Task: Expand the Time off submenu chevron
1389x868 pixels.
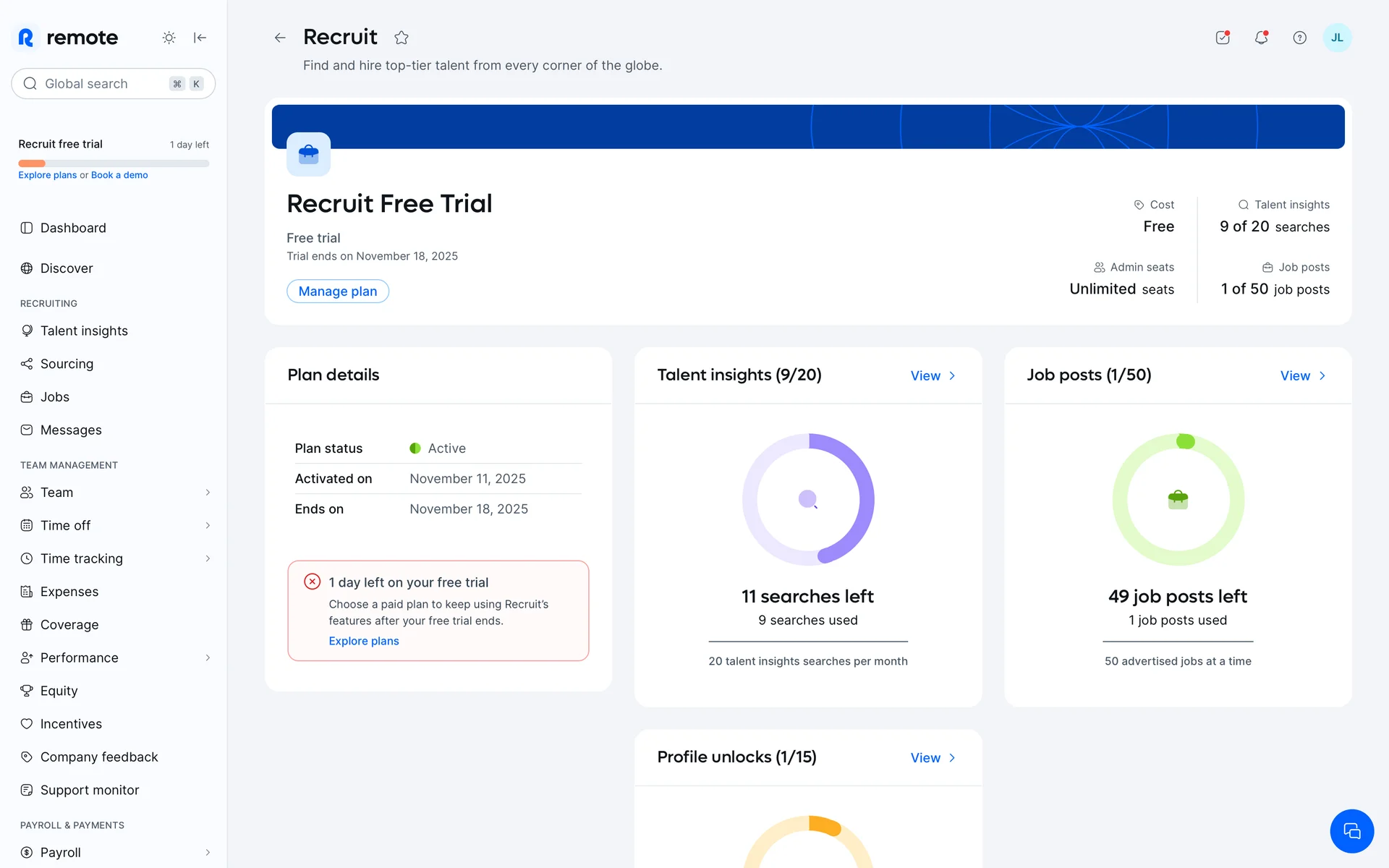Action: click(x=208, y=526)
